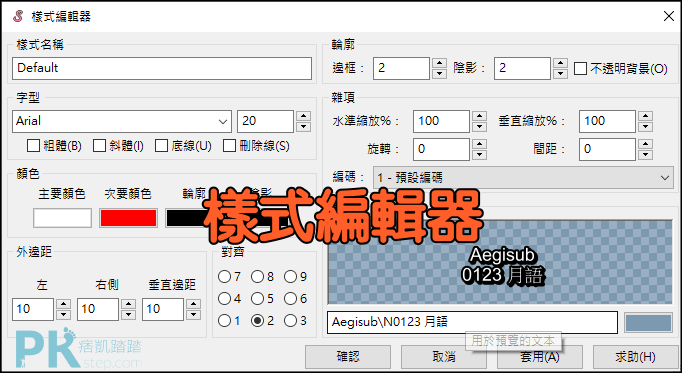Edit the 樣式名稱 field containing Default
This screenshot has height=373, width=682.
[x=162, y=68]
